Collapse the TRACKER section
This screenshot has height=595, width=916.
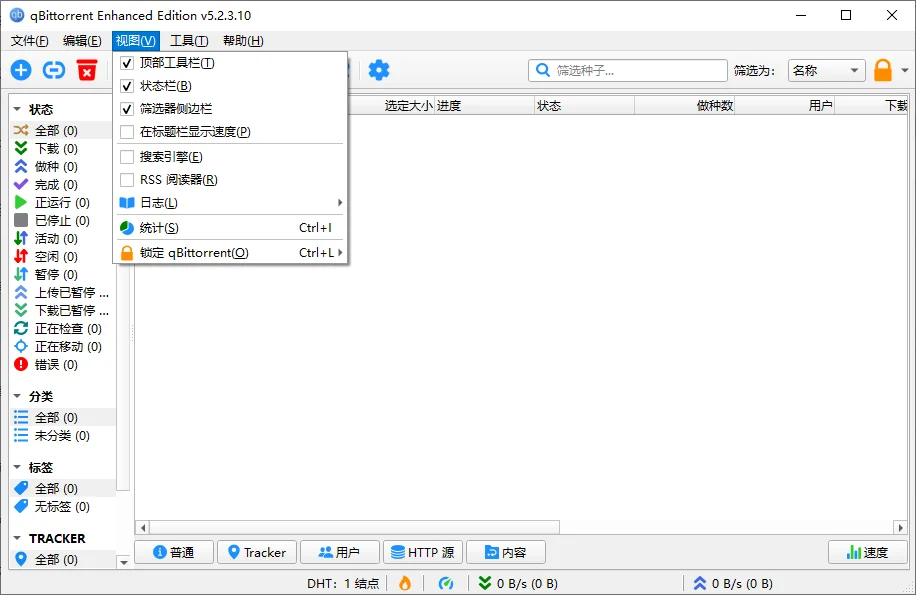pos(18,538)
